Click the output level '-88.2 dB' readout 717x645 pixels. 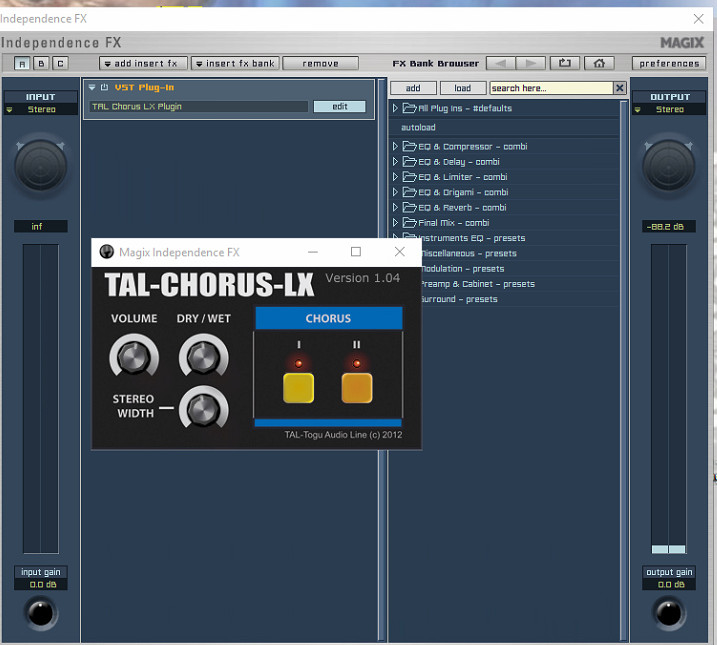669,226
